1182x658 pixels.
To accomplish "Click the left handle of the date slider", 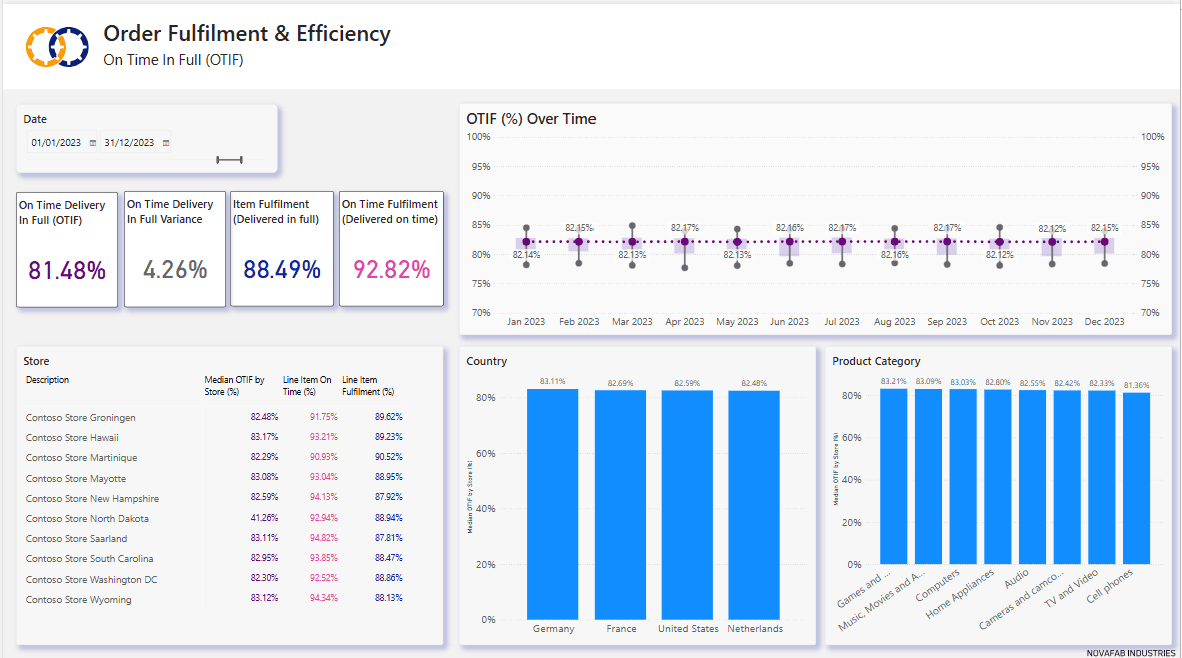I will (218, 159).
